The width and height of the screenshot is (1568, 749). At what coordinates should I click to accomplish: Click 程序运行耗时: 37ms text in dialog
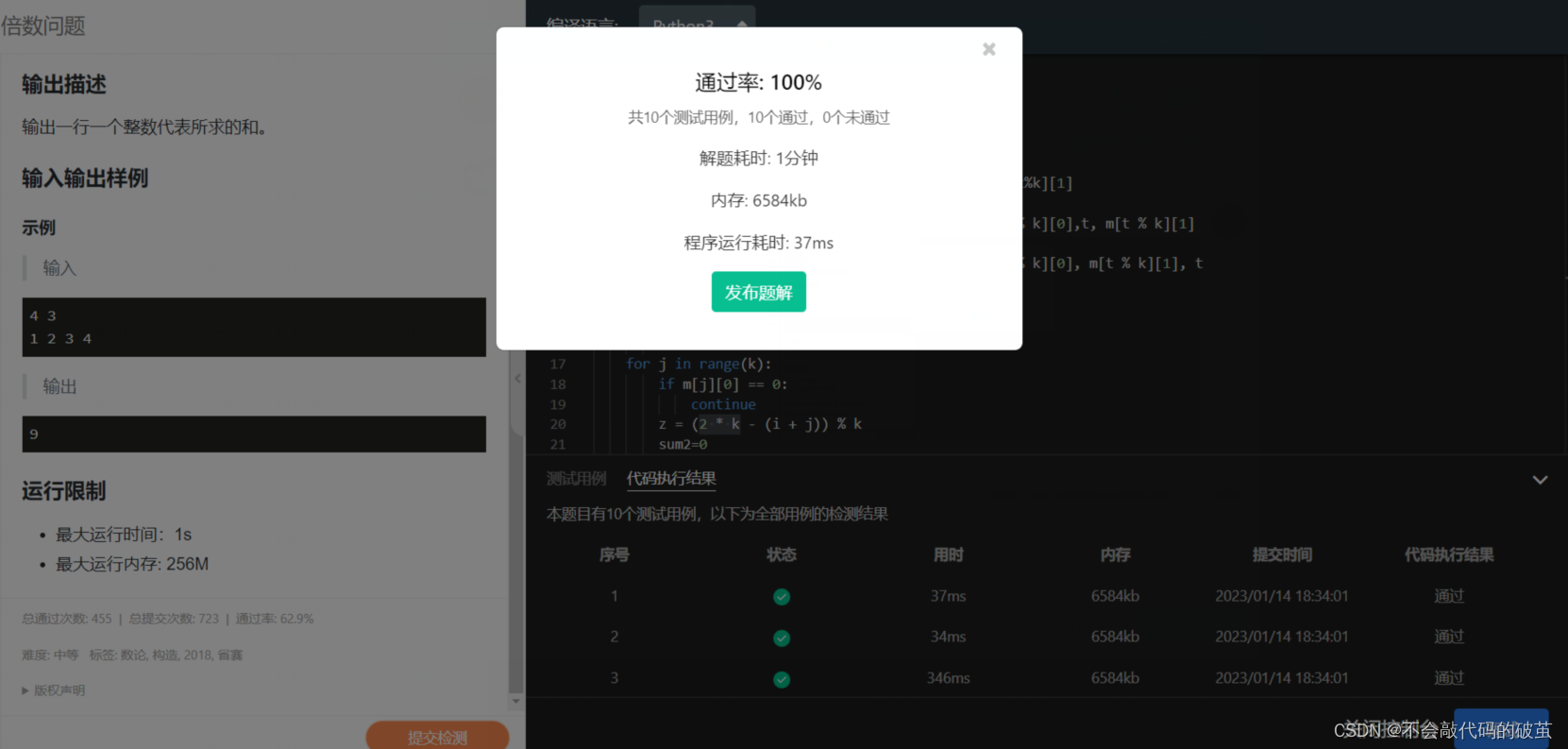point(759,243)
